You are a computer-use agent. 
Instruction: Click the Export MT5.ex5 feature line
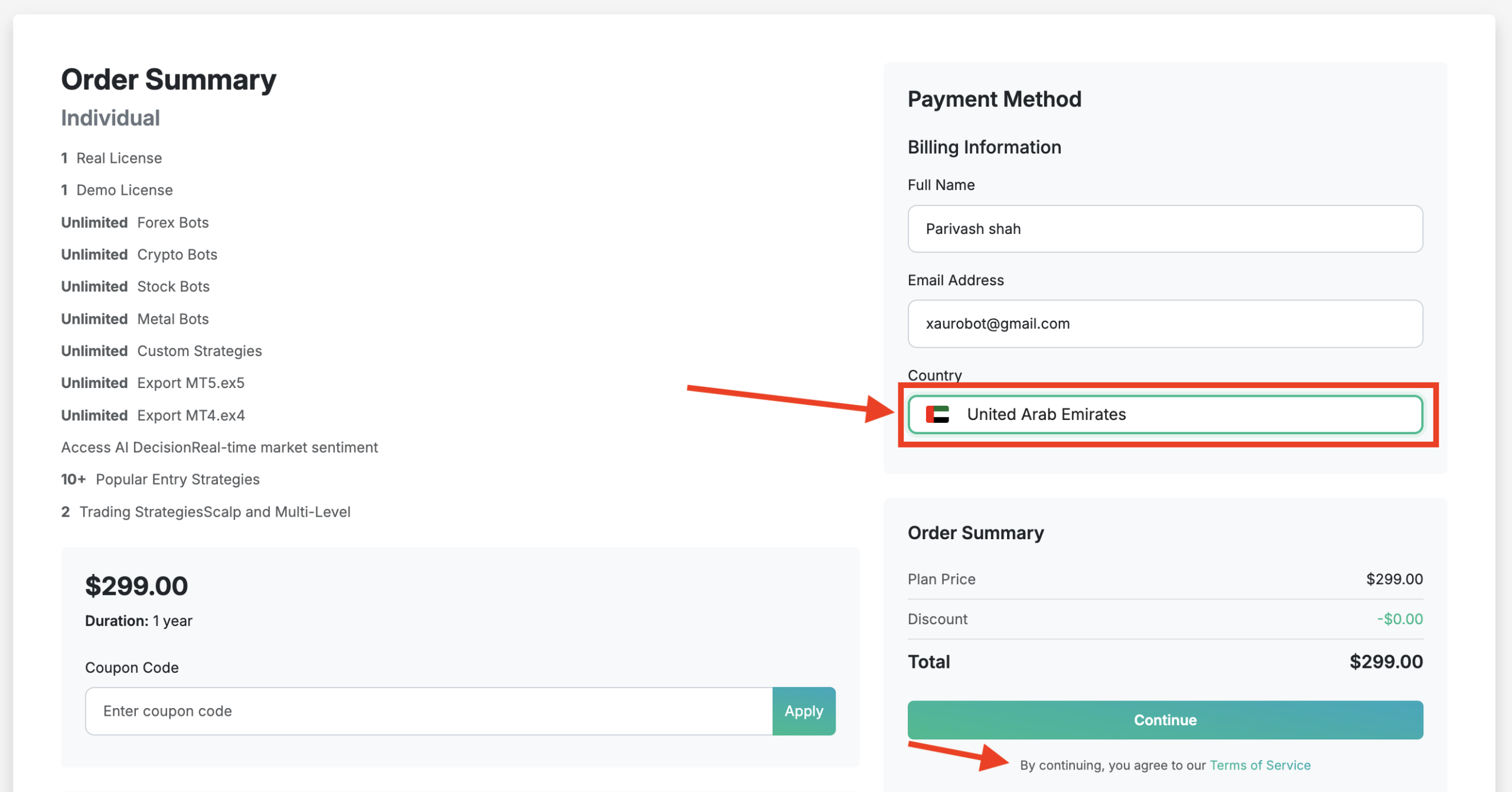pyautogui.click(x=153, y=383)
